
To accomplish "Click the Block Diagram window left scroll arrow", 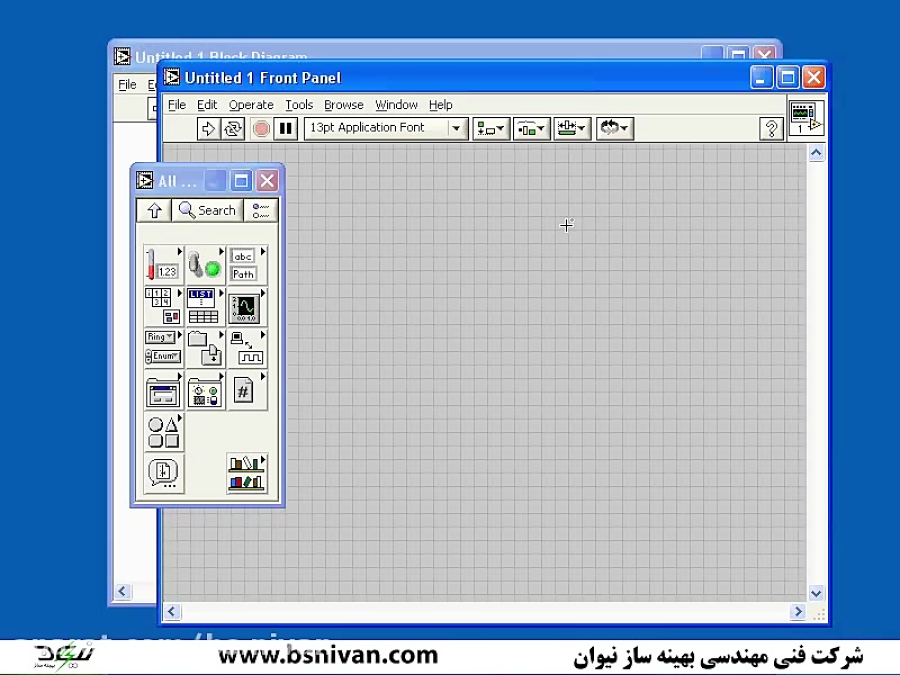I will pos(122,591).
